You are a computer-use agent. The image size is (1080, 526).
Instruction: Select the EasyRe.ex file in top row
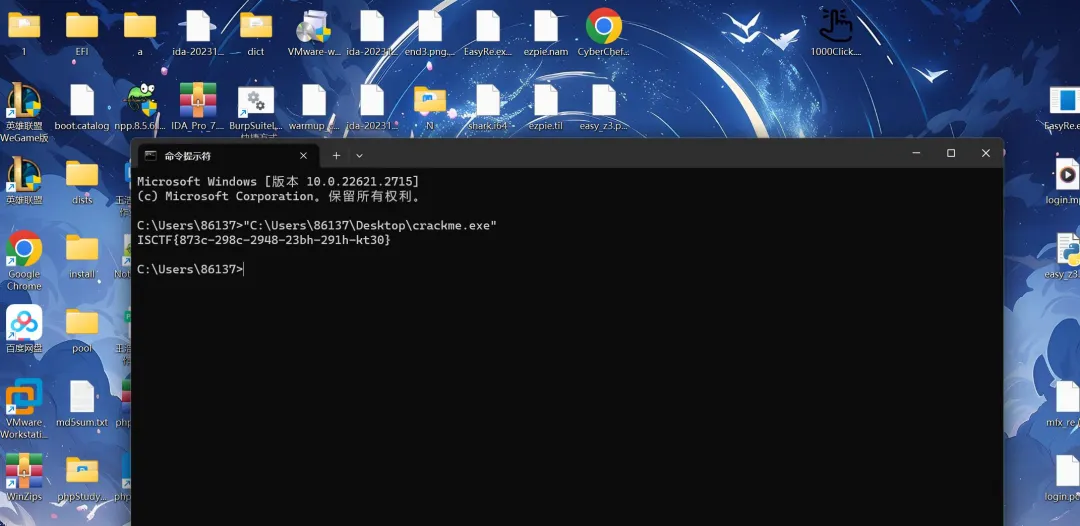488,26
